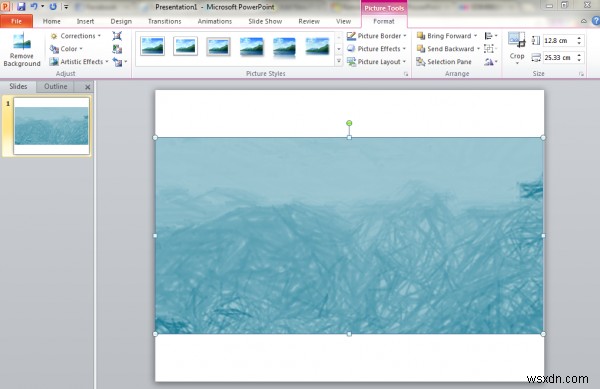
Task: Open the Align objects dropdown icon
Action: [491, 36]
